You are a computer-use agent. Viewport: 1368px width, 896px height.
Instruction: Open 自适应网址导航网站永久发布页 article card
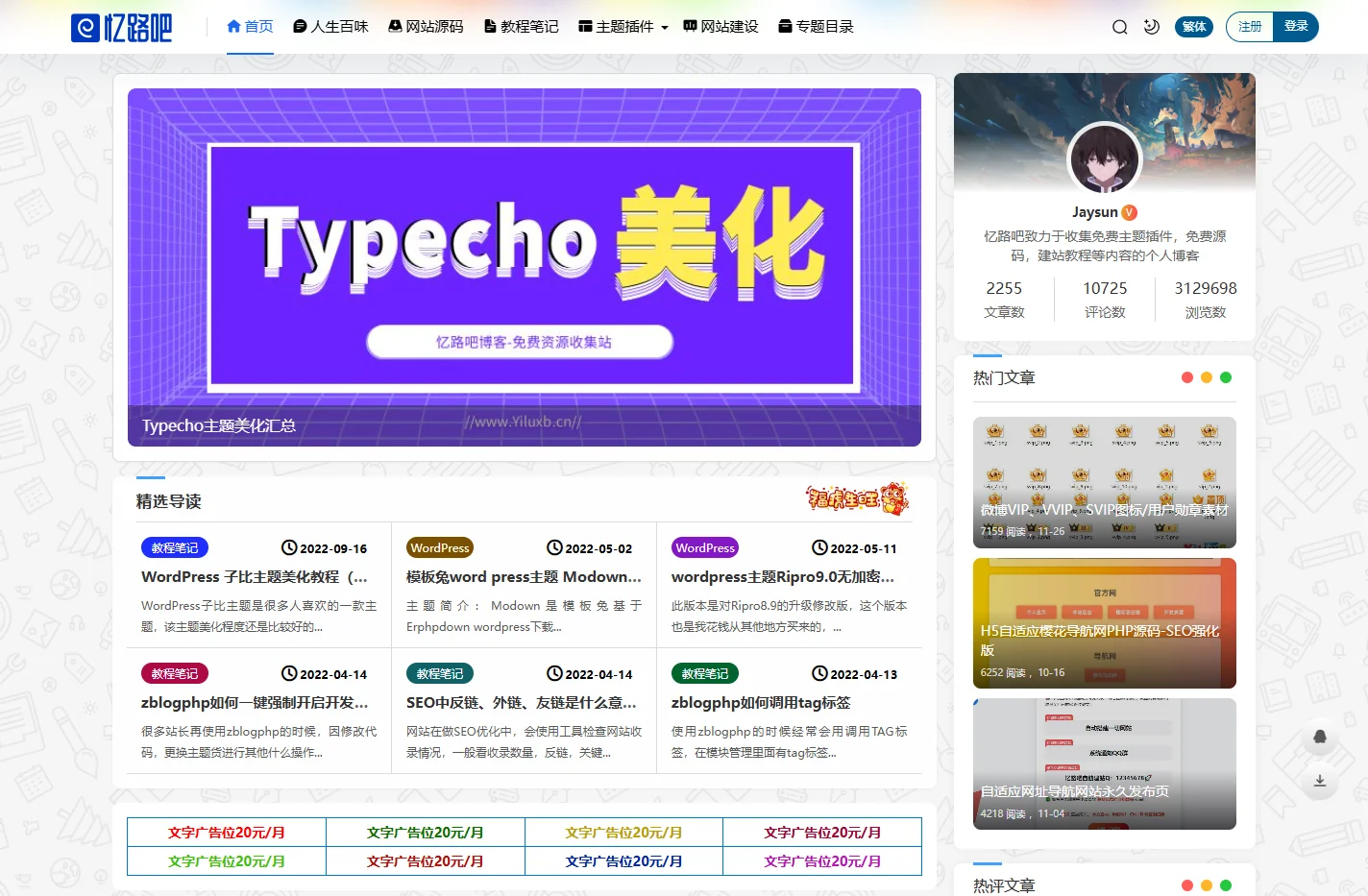pos(1105,763)
